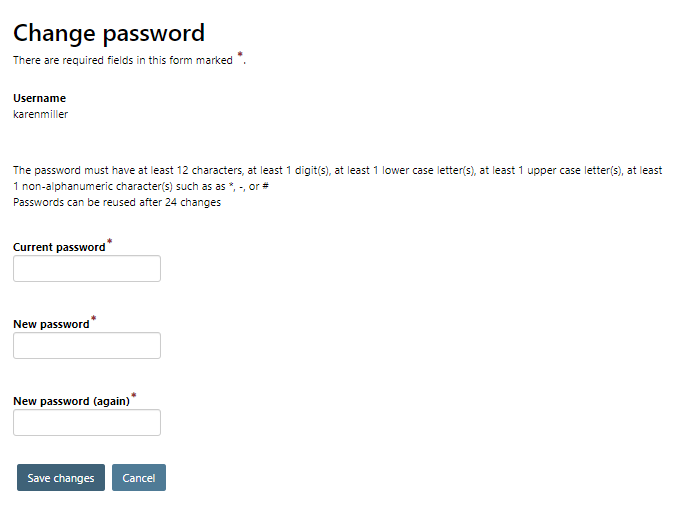The height and width of the screenshot is (511, 674).
Task: Cancel the password change
Action: point(139,478)
